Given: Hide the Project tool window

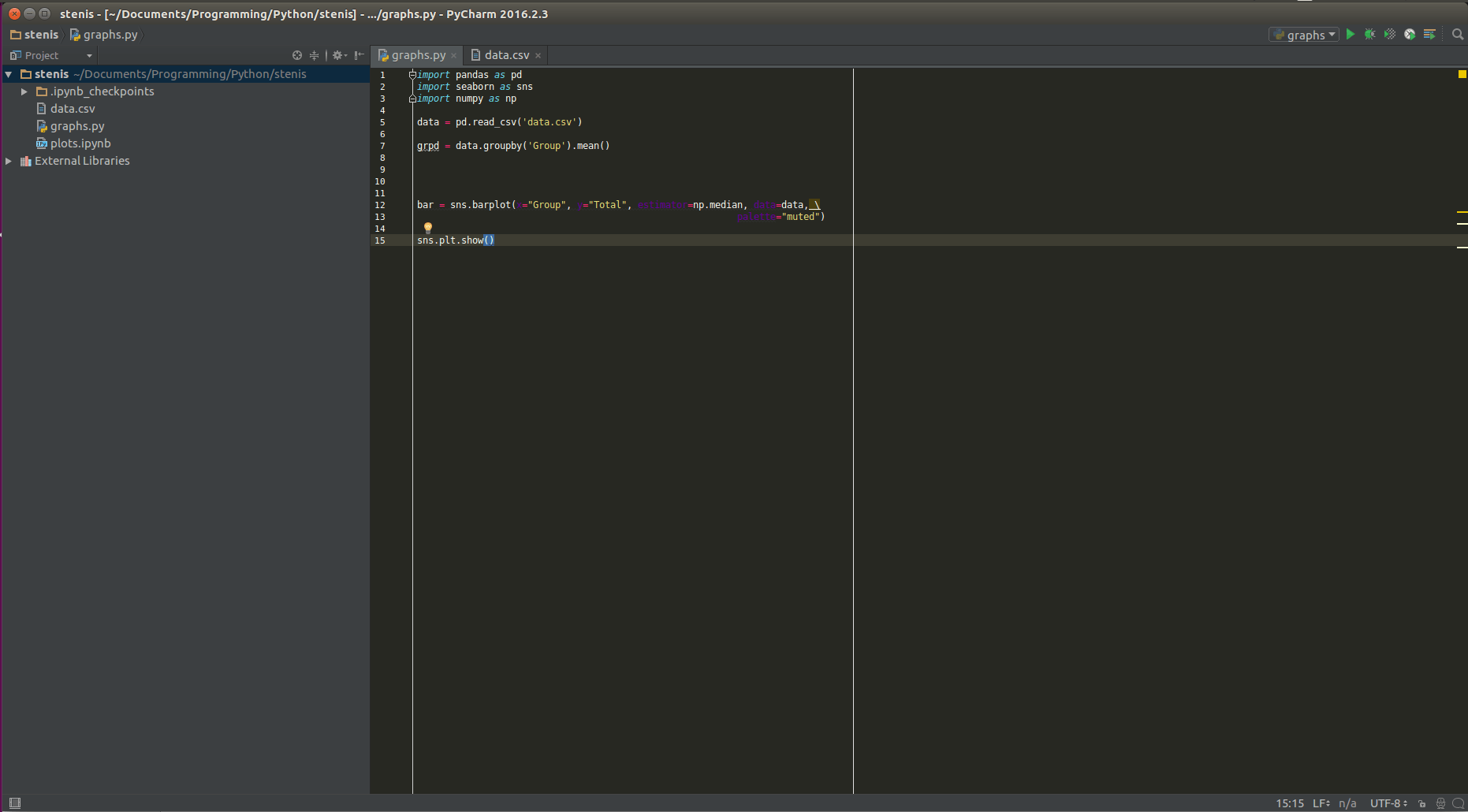Looking at the screenshot, I should click(x=360, y=55).
